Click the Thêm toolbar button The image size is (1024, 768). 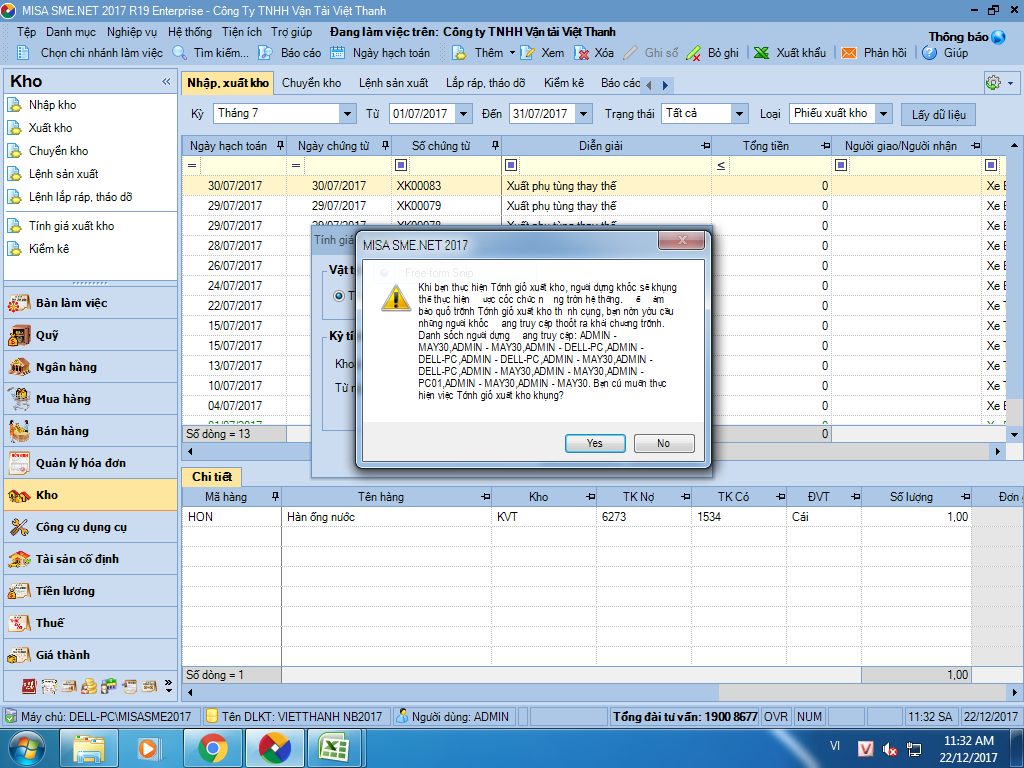[x=478, y=53]
